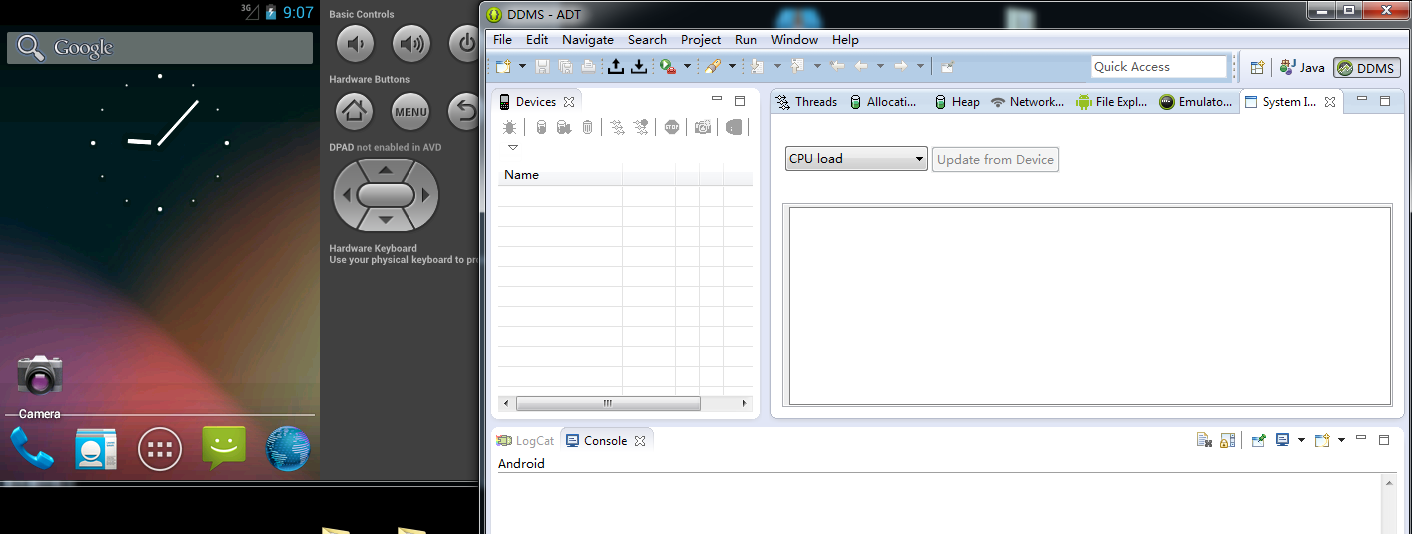This screenshot has height=534, width=1412.
Task: Click the Screen Capture camera icon
Action: click(x=703, y=127)
